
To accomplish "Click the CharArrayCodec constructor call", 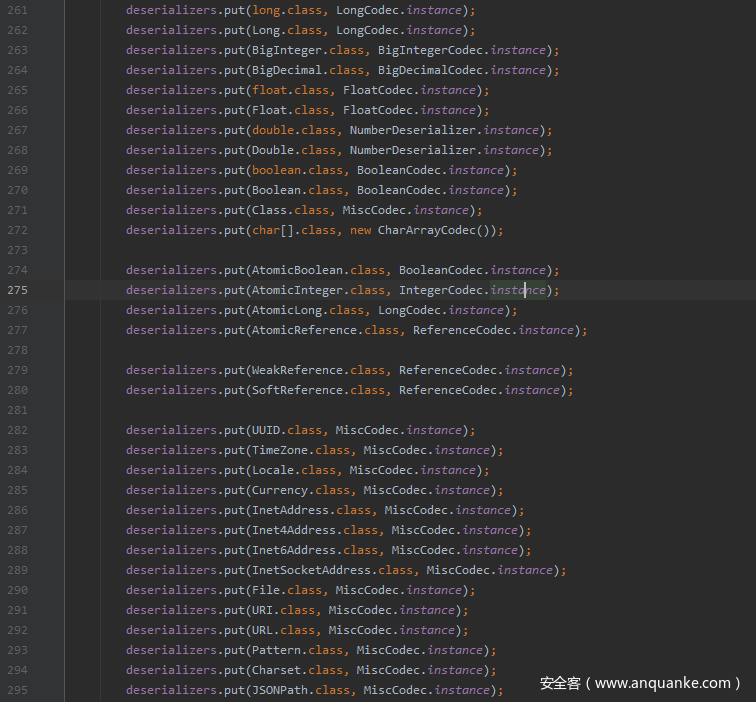I will (x=436, y=230).
